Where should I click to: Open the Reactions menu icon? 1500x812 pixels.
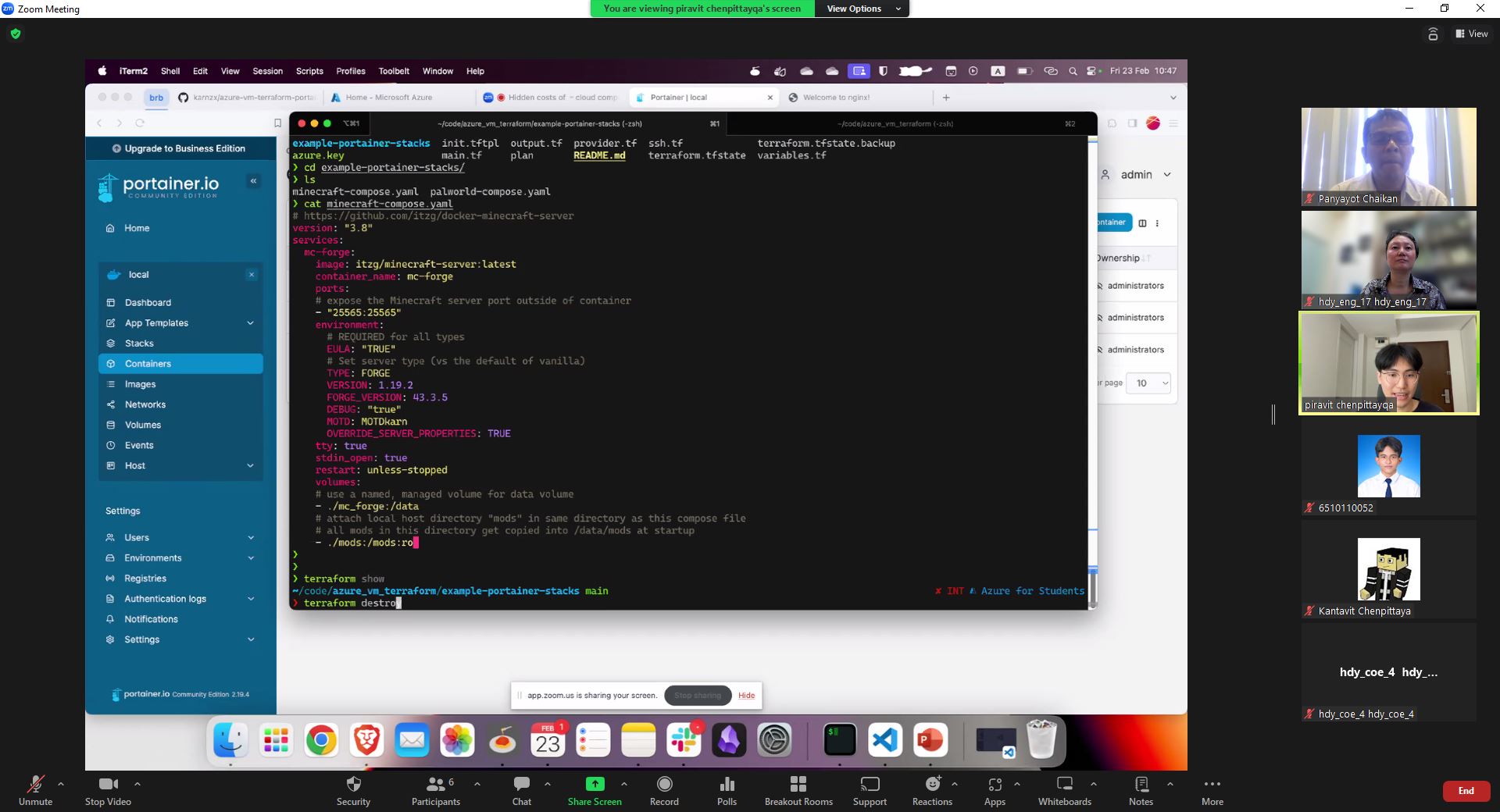tap(932, 785)
